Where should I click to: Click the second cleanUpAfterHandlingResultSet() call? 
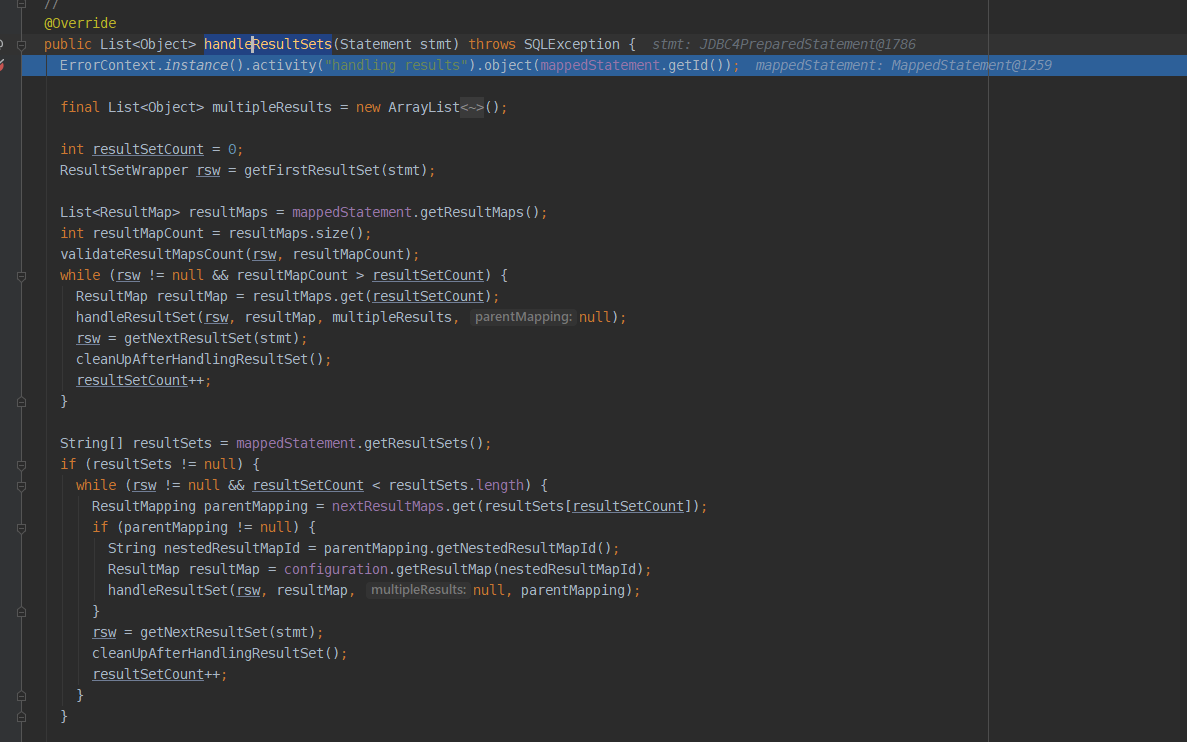215,653
